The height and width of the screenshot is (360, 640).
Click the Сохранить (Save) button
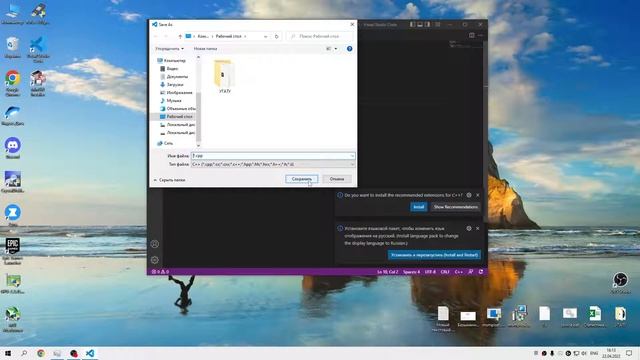click(x=302, y=179)
